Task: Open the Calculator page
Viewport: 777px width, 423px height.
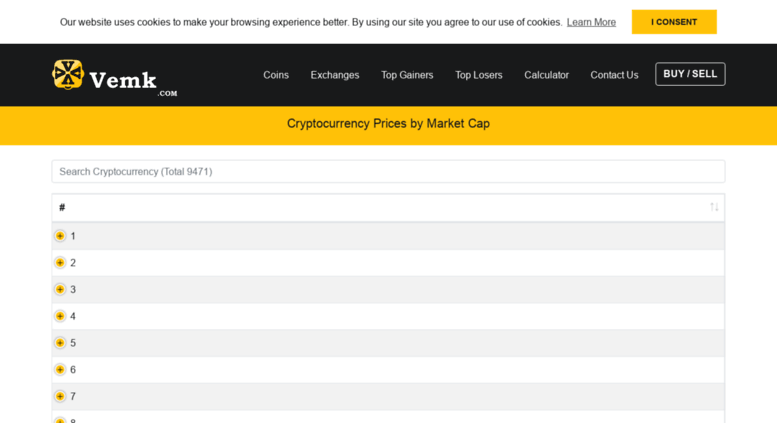Action: click(x=546, y=75)
